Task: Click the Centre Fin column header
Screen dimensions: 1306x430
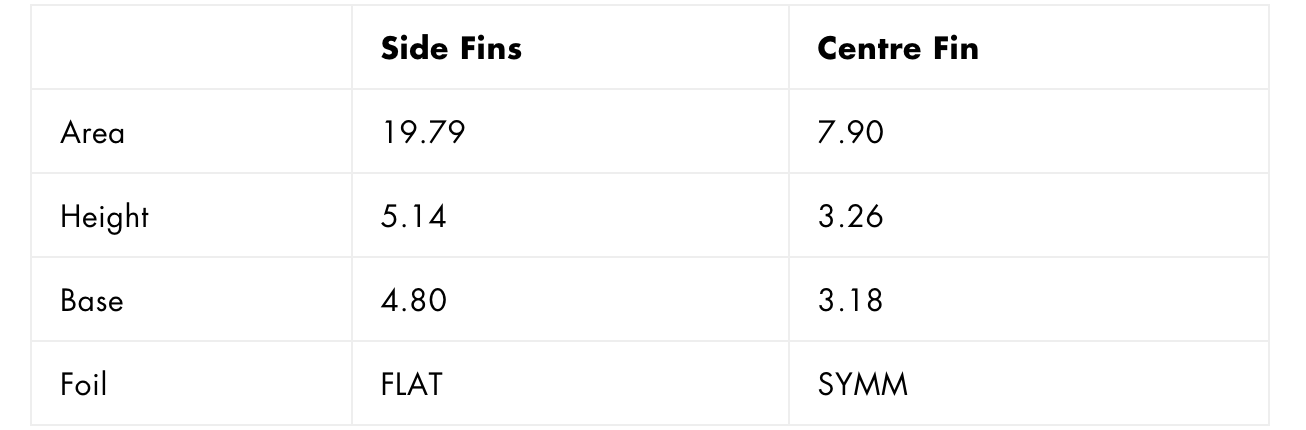Action: pyautogui.click(x=897, y=48)
